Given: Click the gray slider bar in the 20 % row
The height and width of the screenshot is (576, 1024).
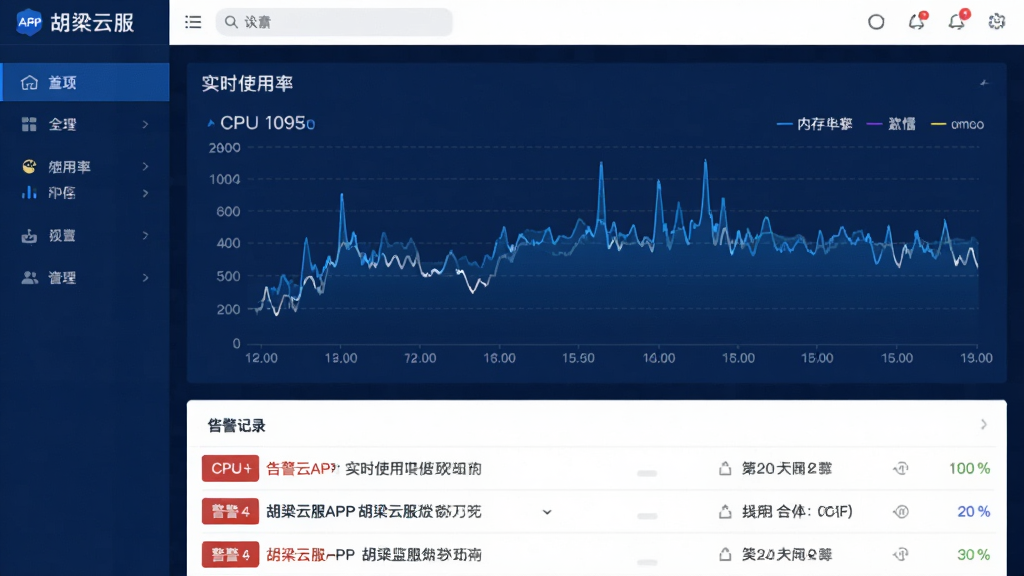Looking at the screenshot, I should pos(647,516).
